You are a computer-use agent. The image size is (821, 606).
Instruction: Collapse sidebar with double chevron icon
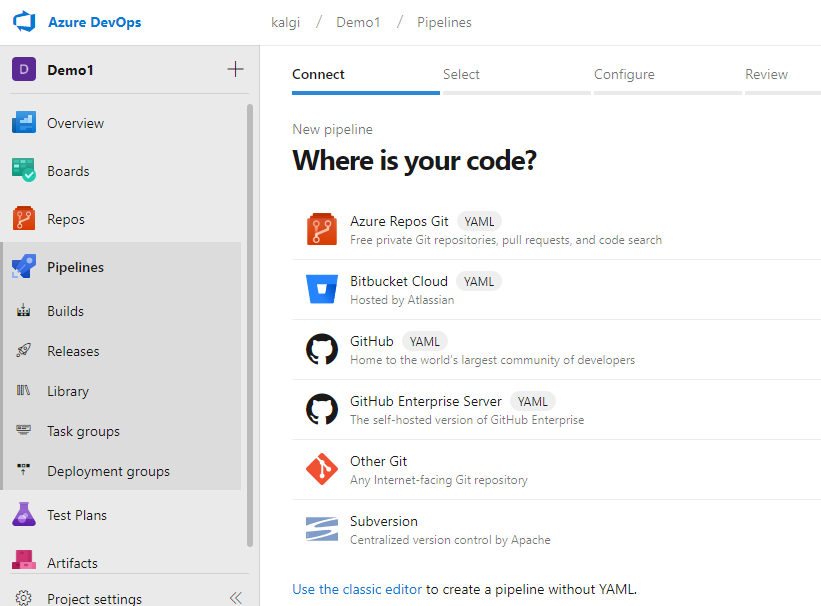(x=236, y=598)
